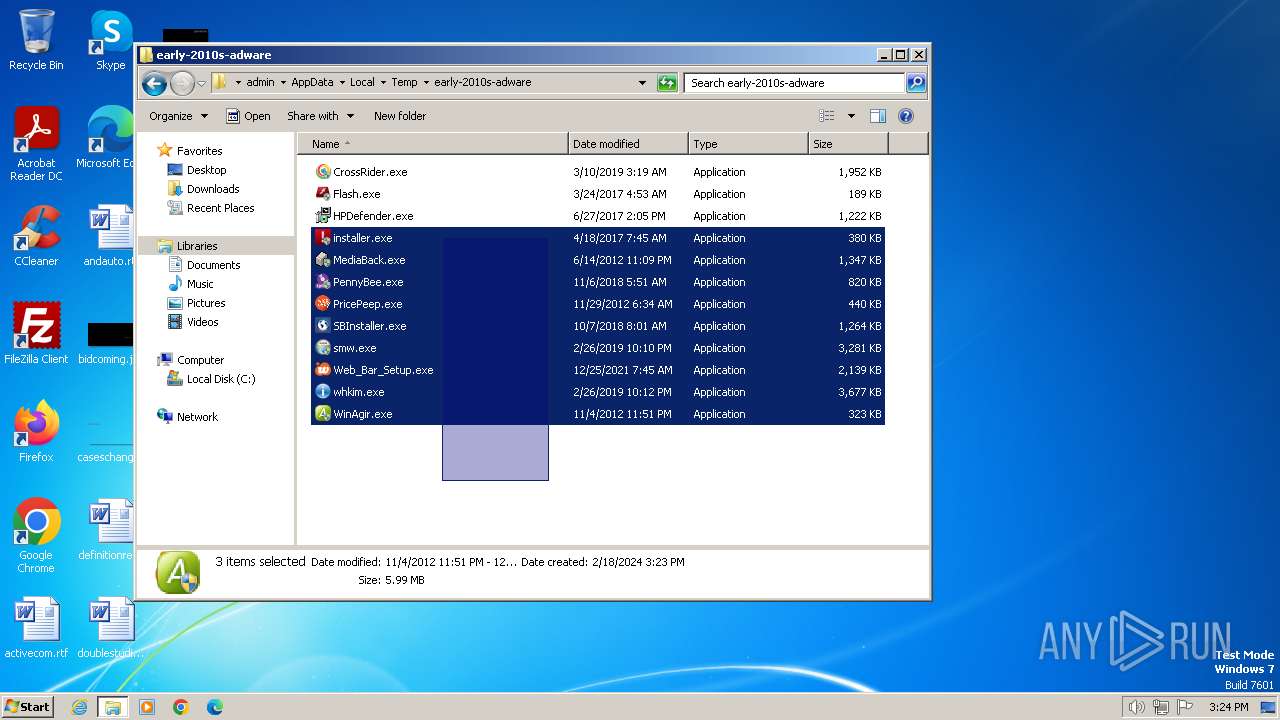Screen dimensions: 1280x720
Task: Open Internet Explorer from taskbar
Action: (x=79, y=707)
